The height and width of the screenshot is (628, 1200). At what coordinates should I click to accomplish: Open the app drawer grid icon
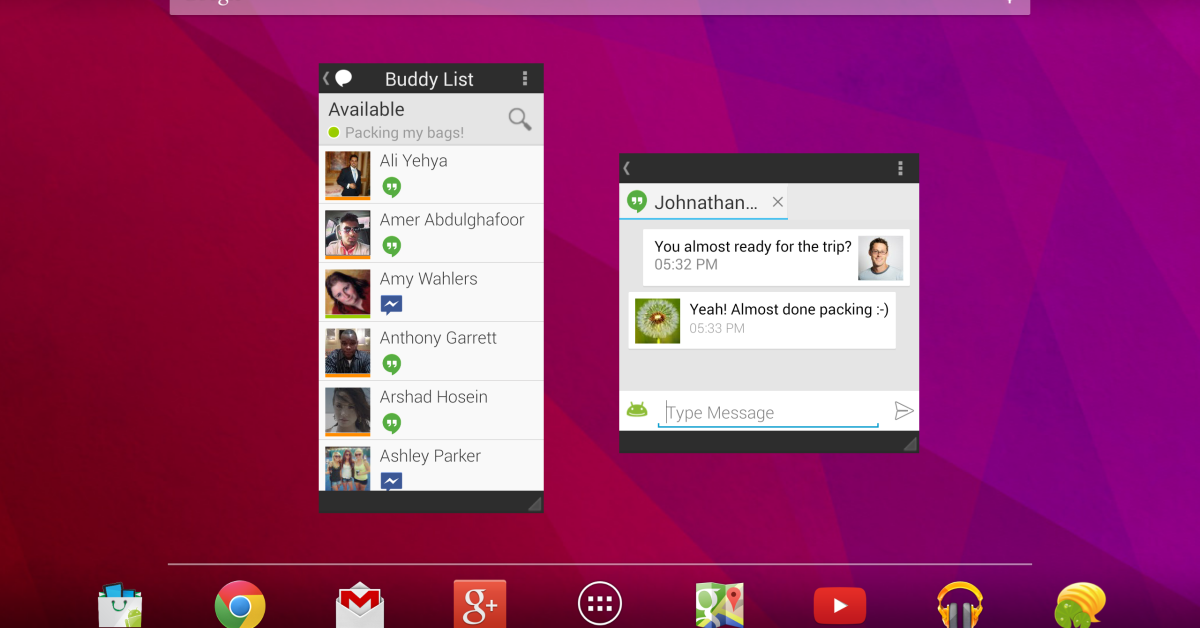click(600, 605)
